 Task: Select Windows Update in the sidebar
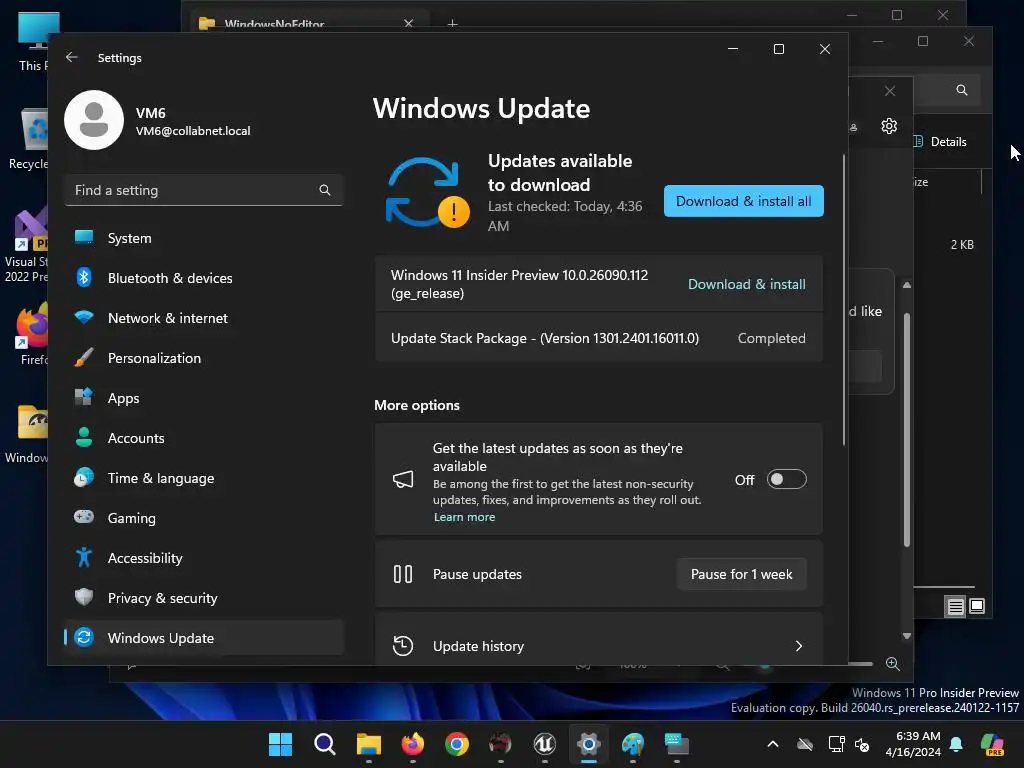tap(204, 637)
